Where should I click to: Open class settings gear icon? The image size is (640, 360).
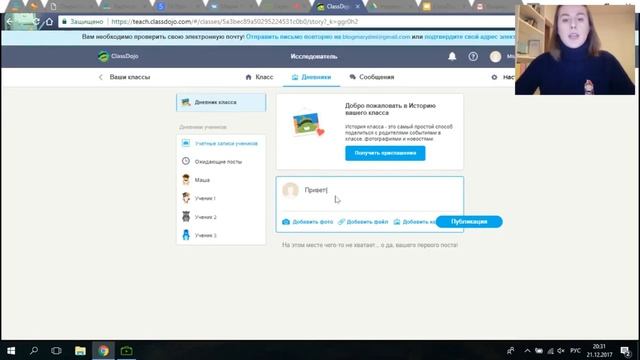coord(494,77)
